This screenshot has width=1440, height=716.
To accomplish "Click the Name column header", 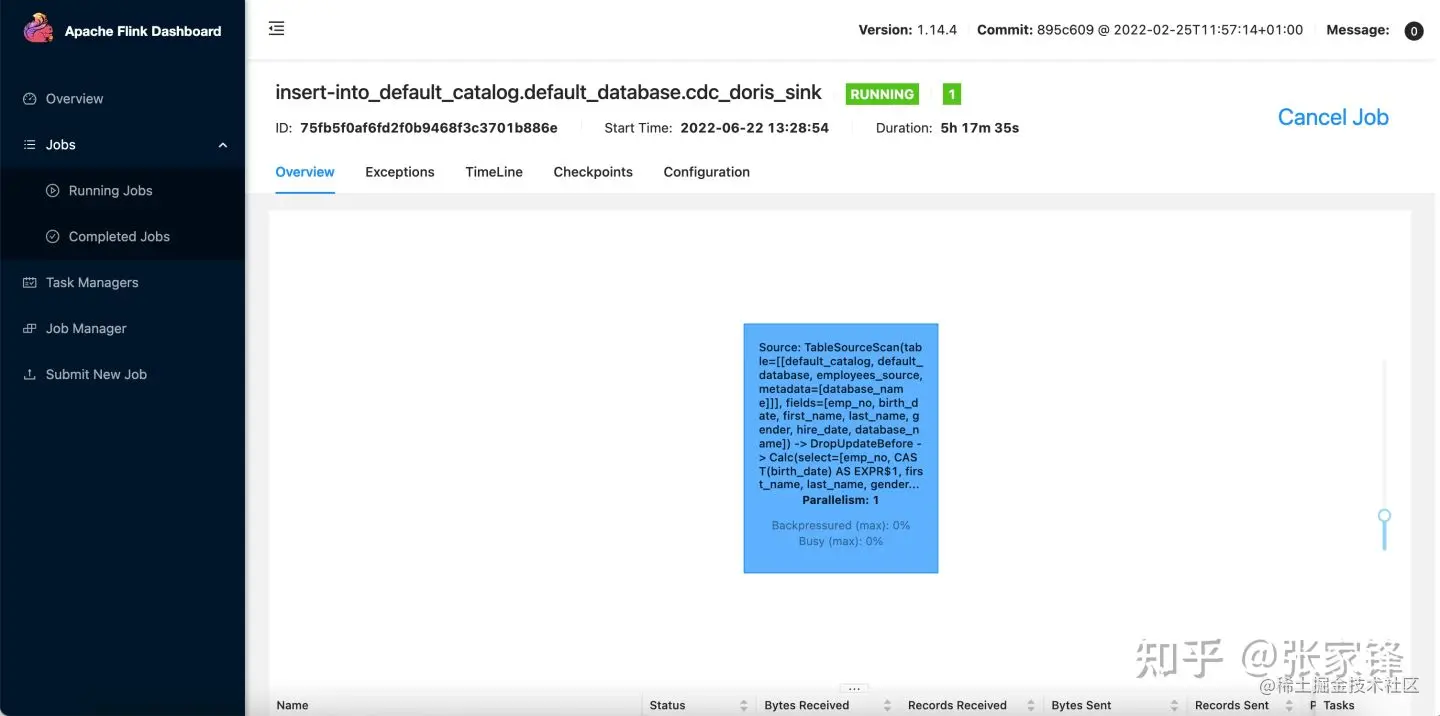I will pos(292,706).
